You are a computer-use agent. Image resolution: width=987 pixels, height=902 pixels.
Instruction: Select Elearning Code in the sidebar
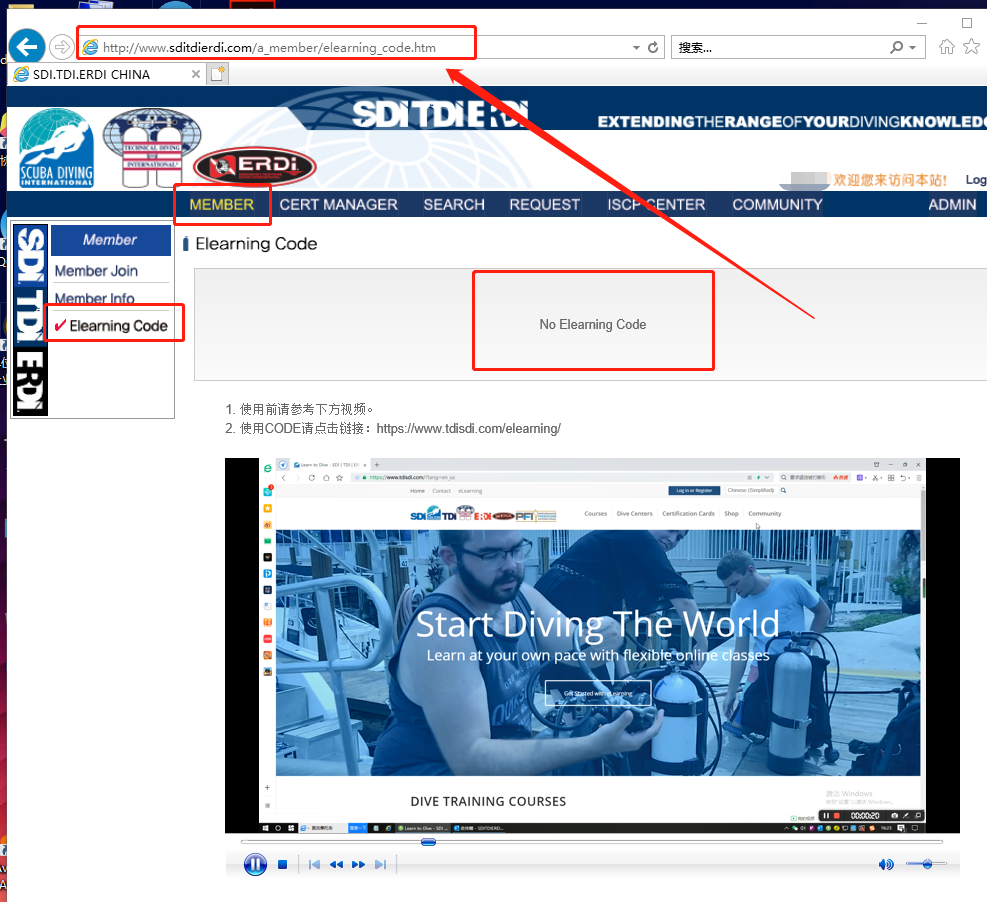pyautogui.click(x=118, y=325)
